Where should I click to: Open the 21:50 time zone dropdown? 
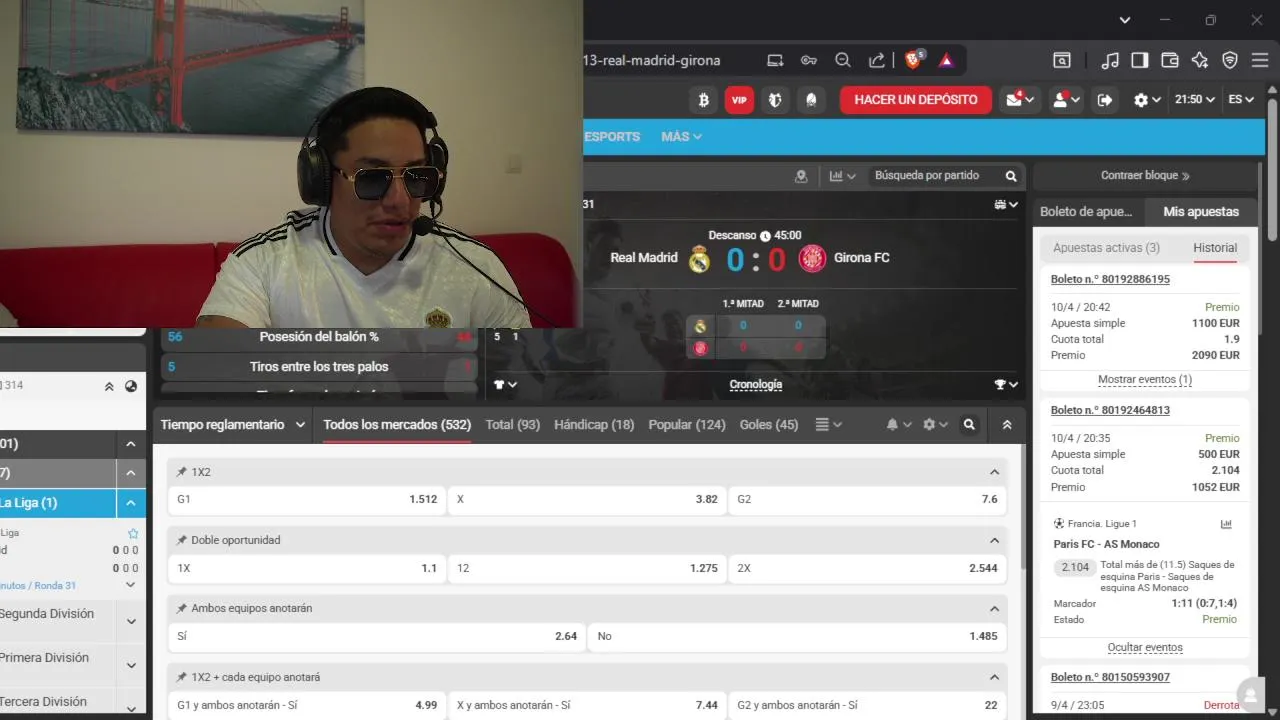tap(1194, 99)
